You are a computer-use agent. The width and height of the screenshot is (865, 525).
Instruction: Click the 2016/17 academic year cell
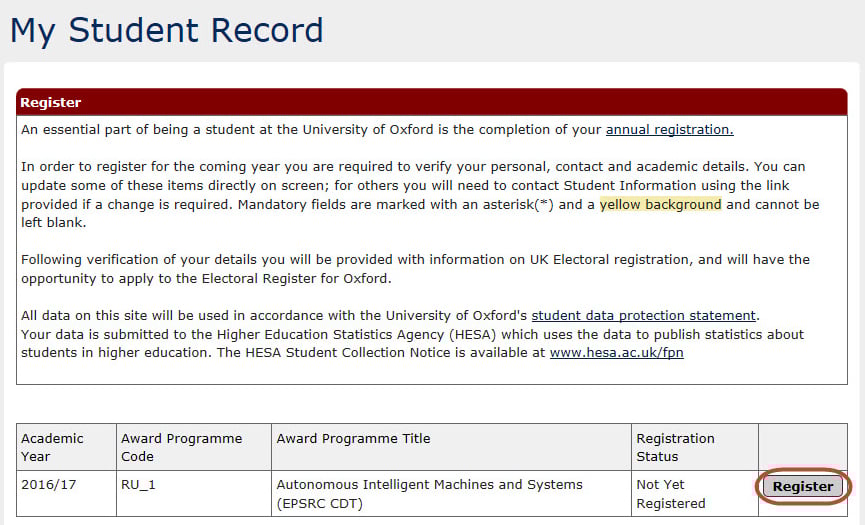pyautogui.click(x=48, y=485)
